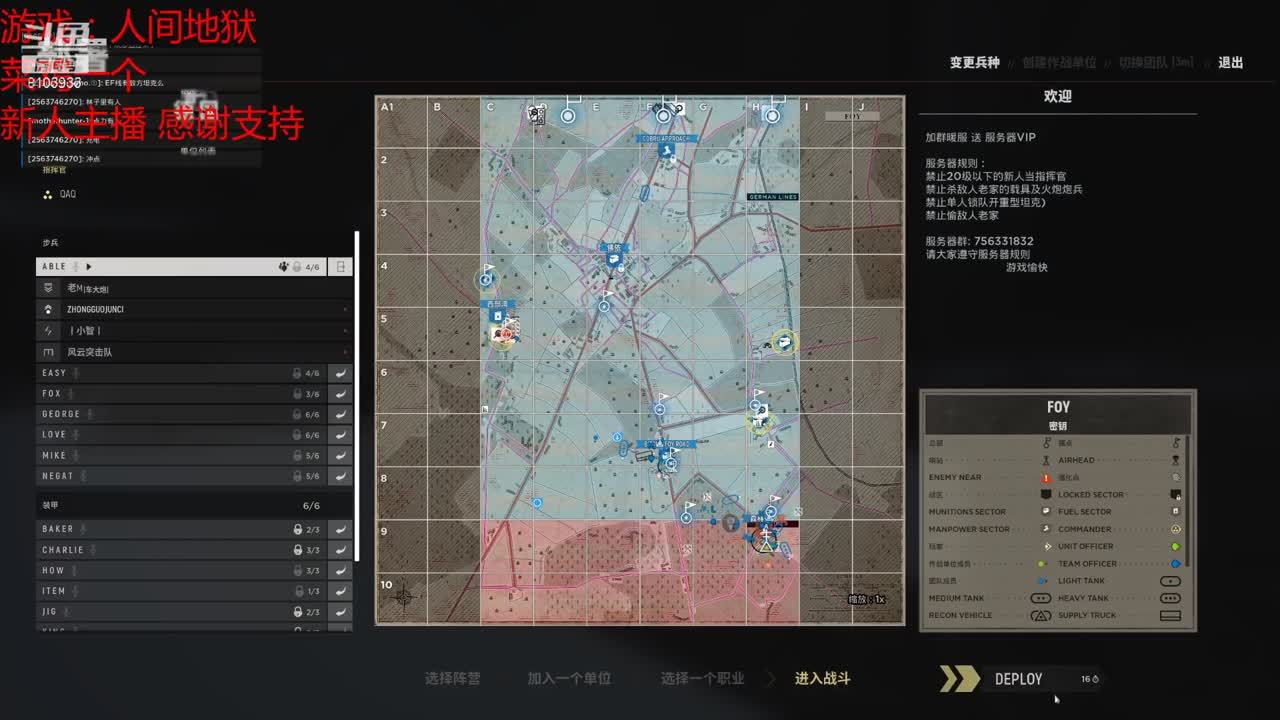Click the squad name GEORGE
The width and height of the screenshot is (1280, 720).
[61, 414]
